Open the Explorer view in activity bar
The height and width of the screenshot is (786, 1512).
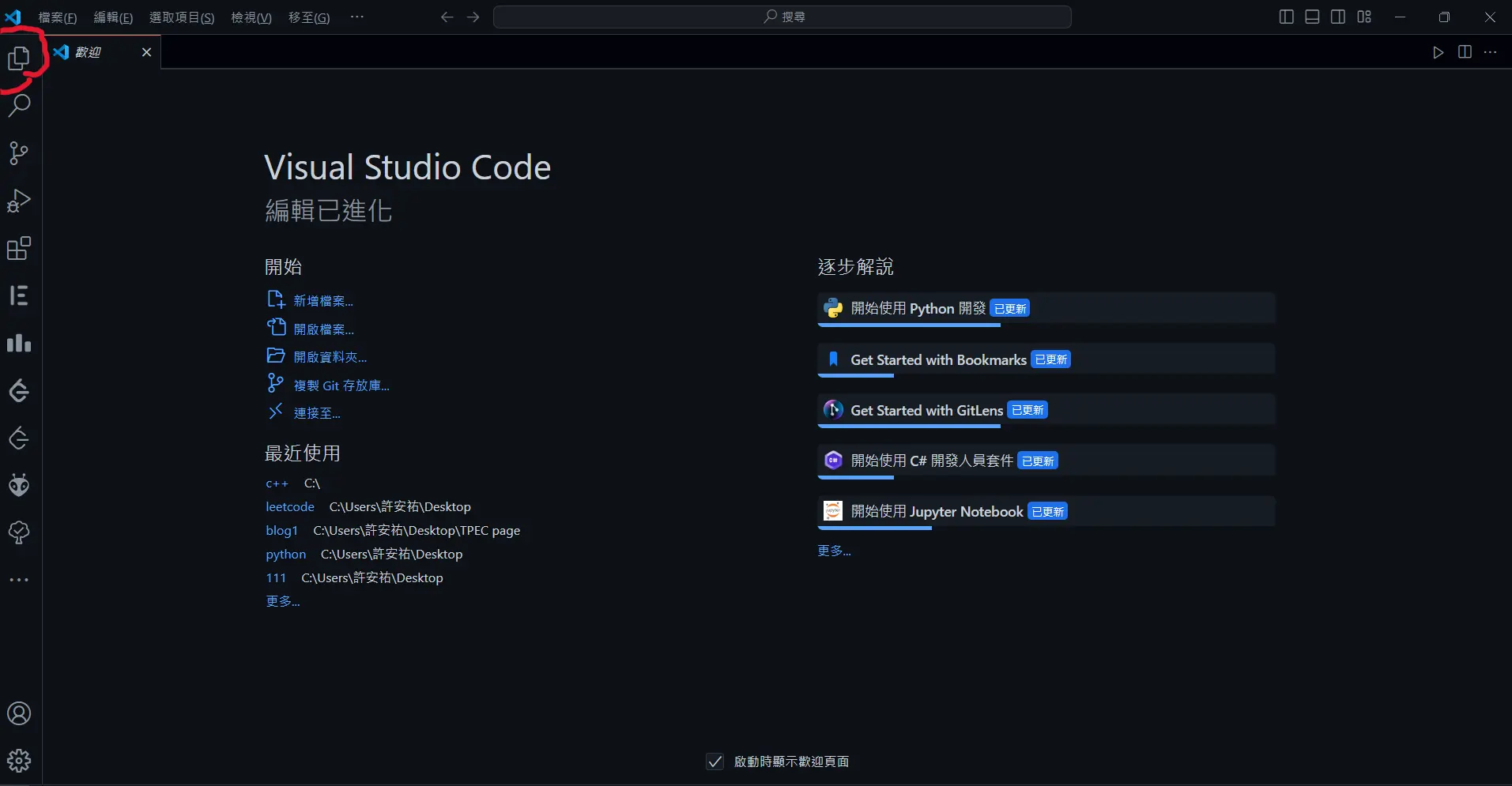[x=19, y=58]
